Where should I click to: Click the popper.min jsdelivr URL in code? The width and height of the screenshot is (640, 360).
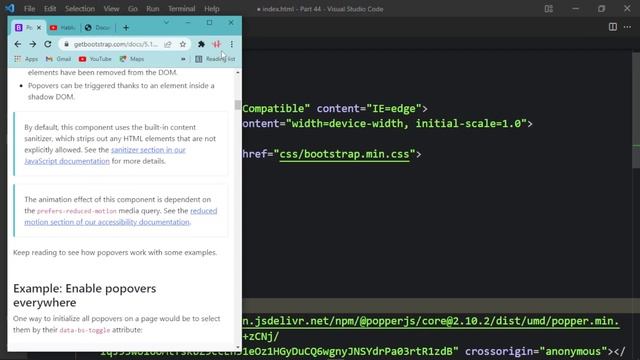pos(431,321)
